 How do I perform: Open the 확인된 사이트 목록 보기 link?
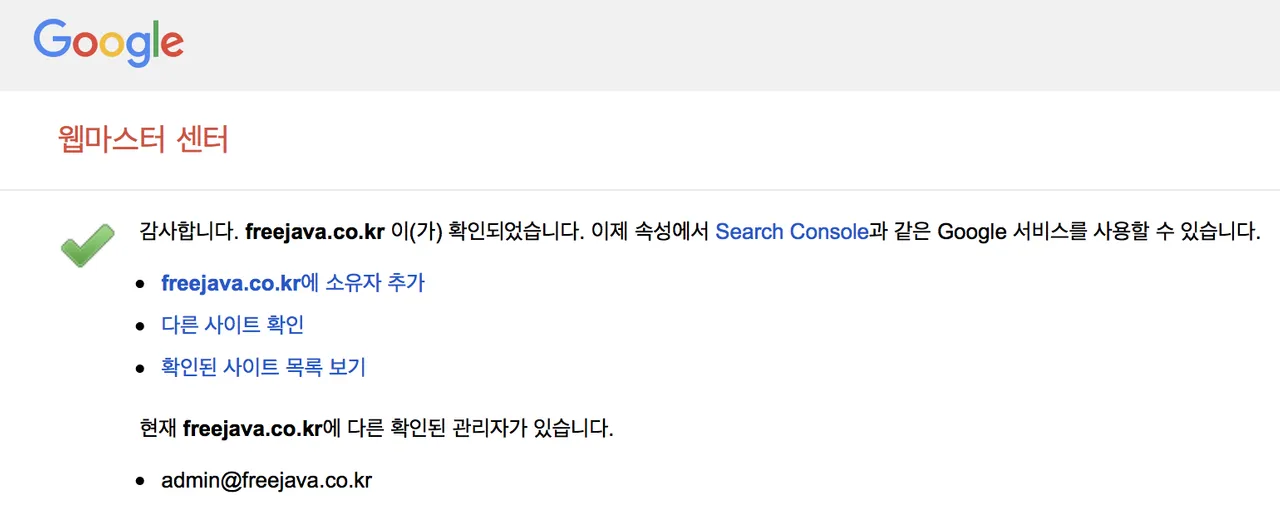click(x=263, y=367)
